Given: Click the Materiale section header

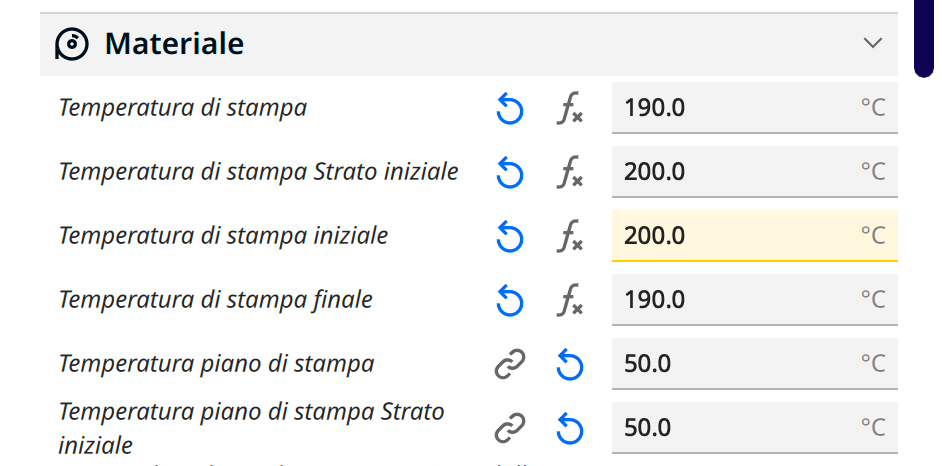Looking at the screenshot, I should (469, 44).
